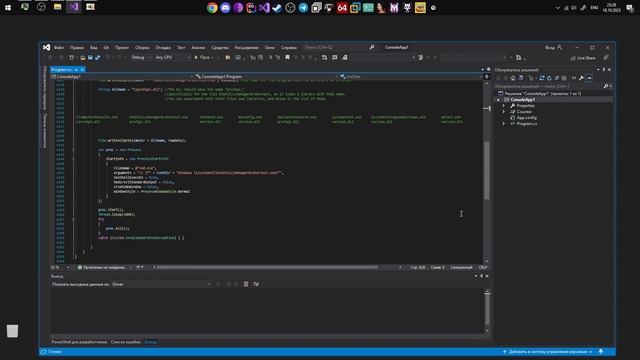Expand the Program.cs tree node
Viewport: 640px width, 360px height.
tap(504, 123)
